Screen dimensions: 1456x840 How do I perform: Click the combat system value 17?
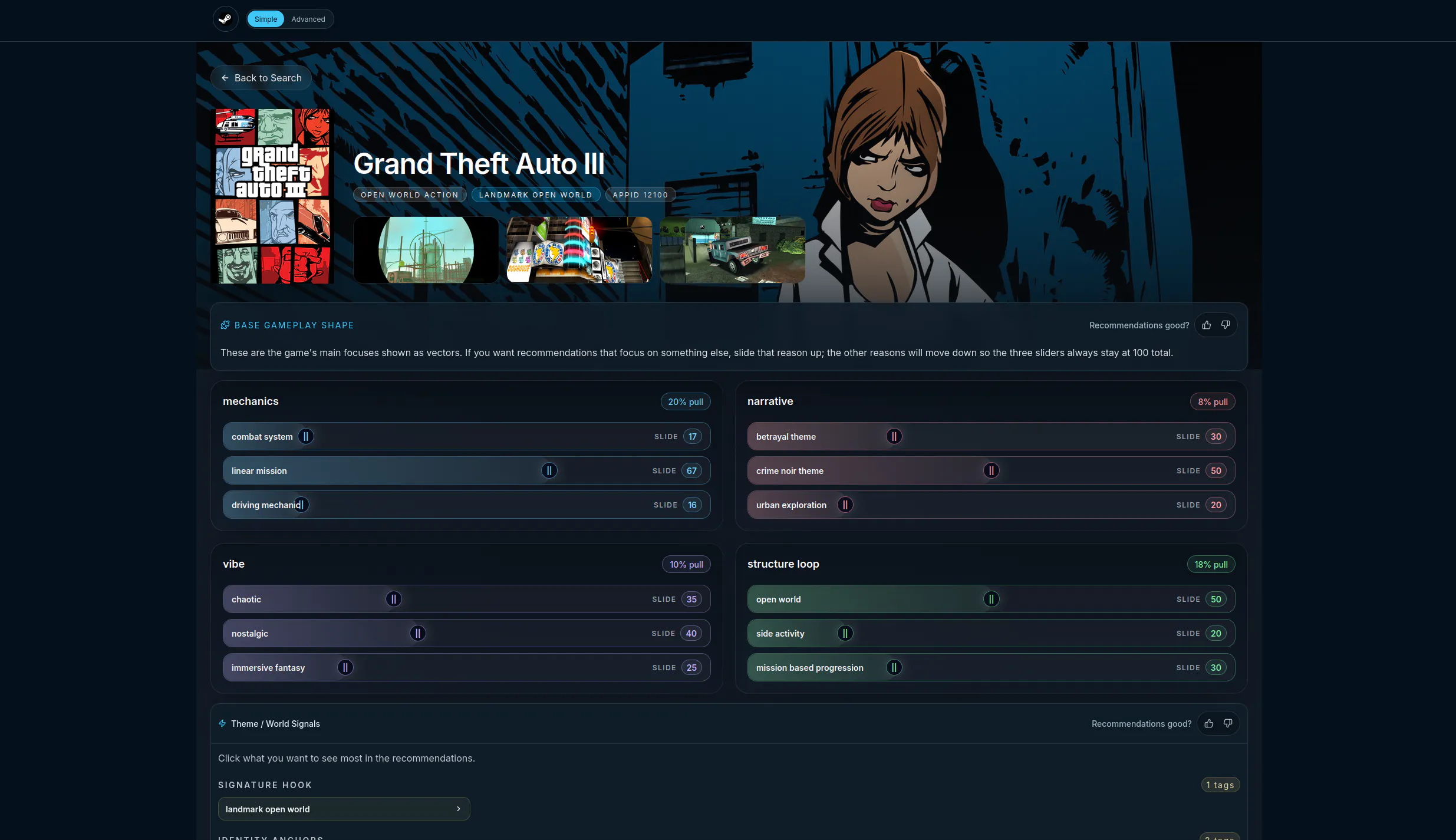(693, 436)
